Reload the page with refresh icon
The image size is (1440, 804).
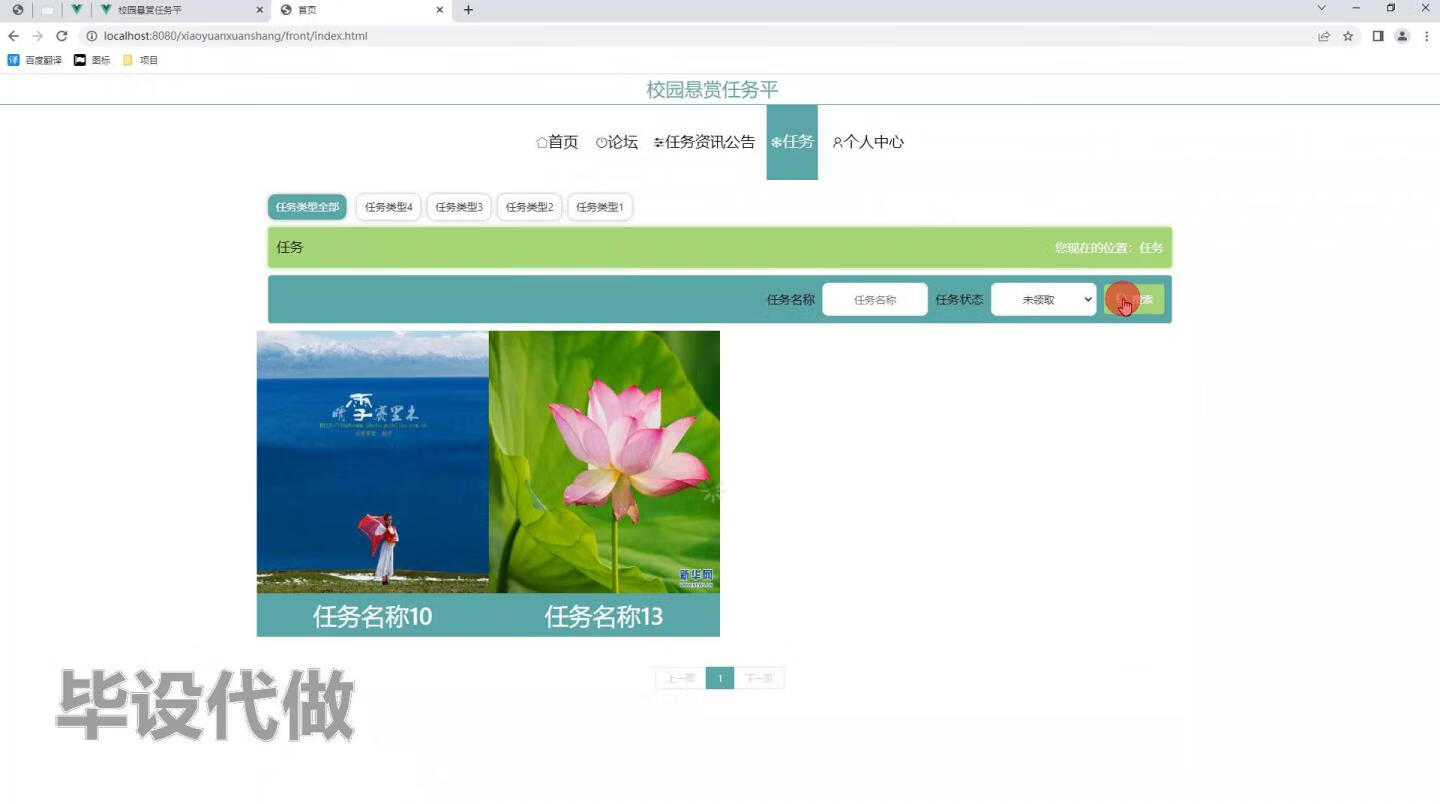tap(61, 36)
